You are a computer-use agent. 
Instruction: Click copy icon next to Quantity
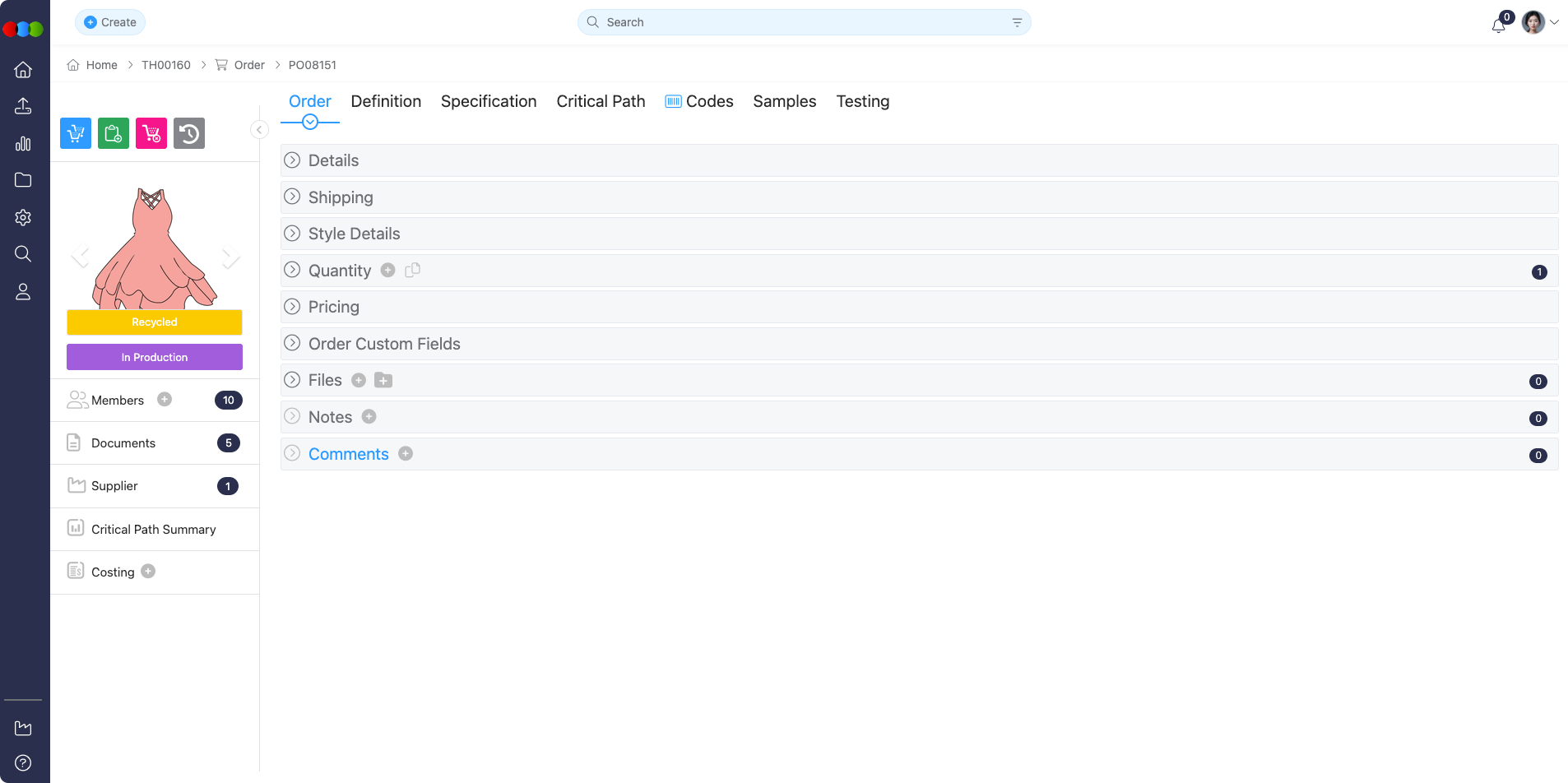[x=413, y=270]
